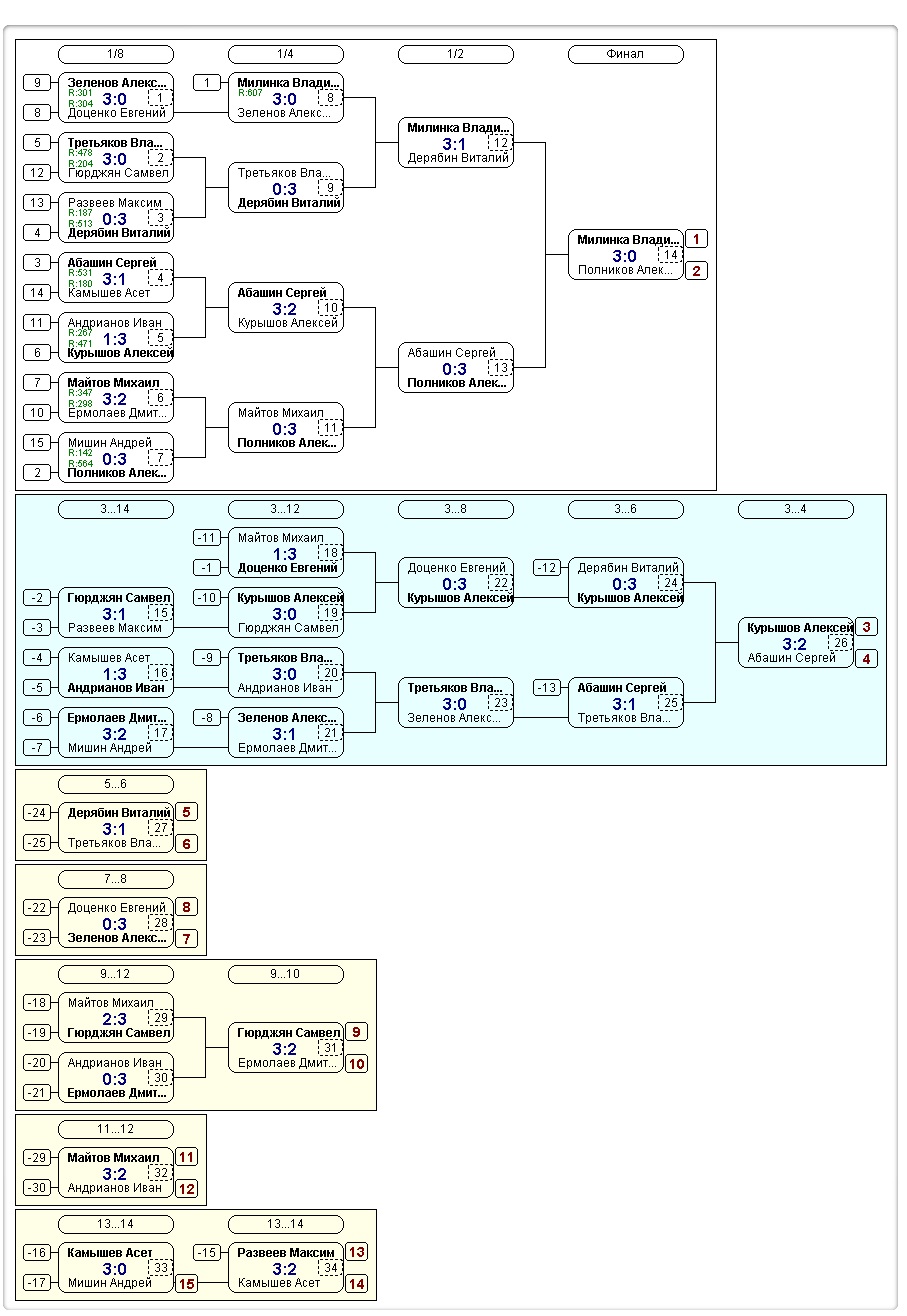
Task: Click the red place badge 3 next to Курышов
Action: coord(867,627)
